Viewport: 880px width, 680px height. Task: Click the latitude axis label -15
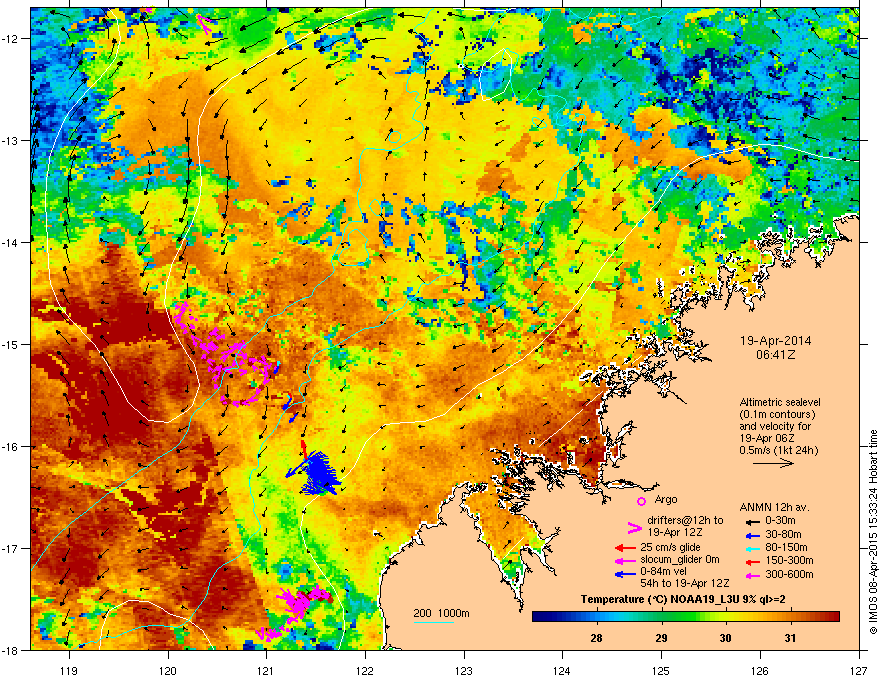pyautogui.click(x=11, y=344)
